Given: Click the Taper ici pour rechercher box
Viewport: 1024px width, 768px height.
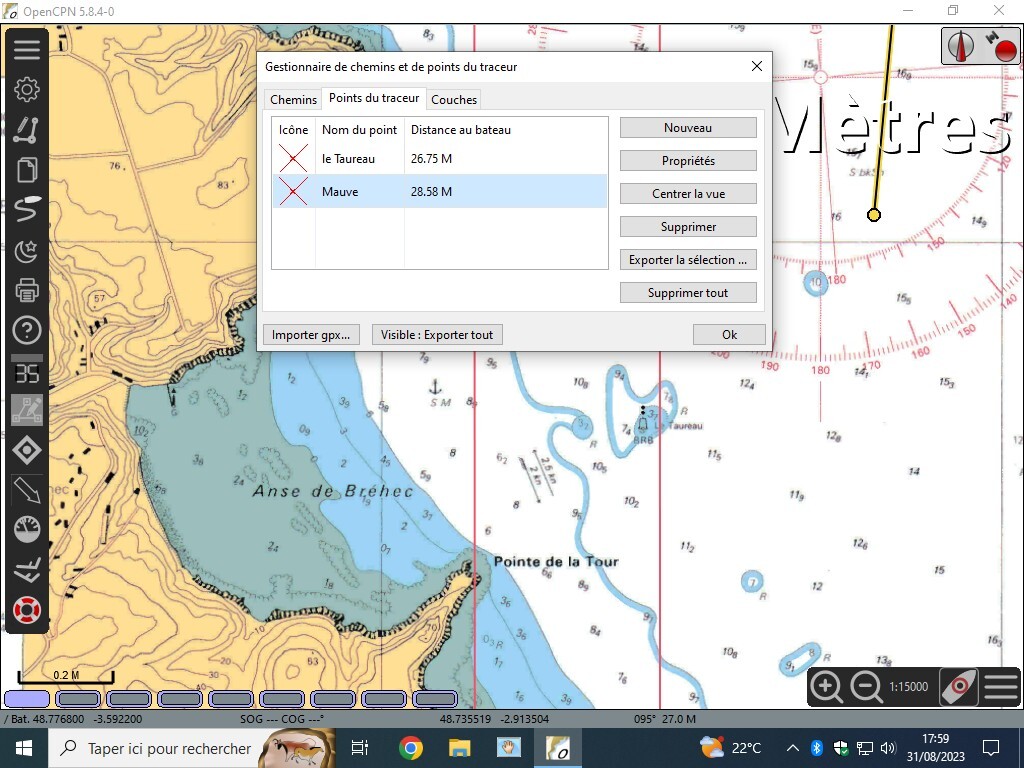Looking at the screenshot, I should pos(169,748).
